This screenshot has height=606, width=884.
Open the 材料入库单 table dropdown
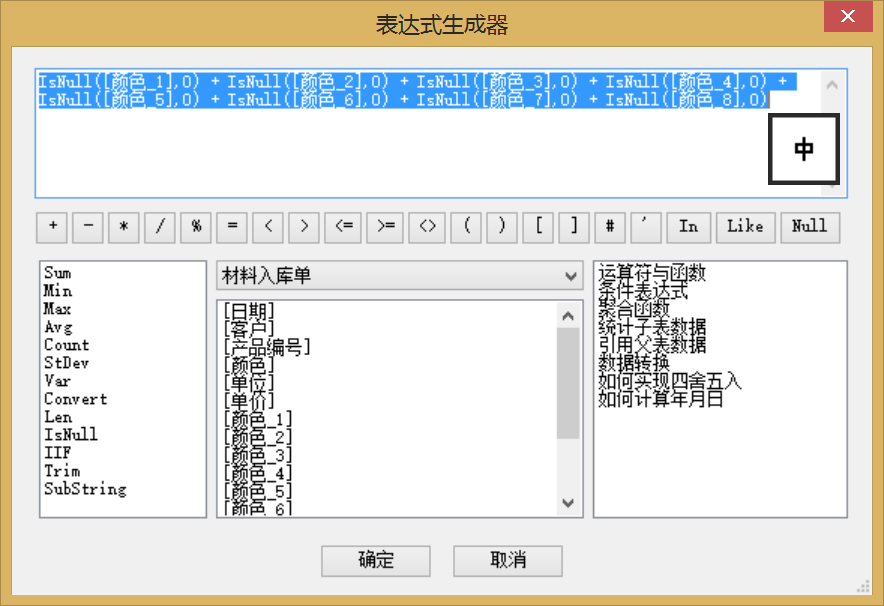tap(400, 276)
